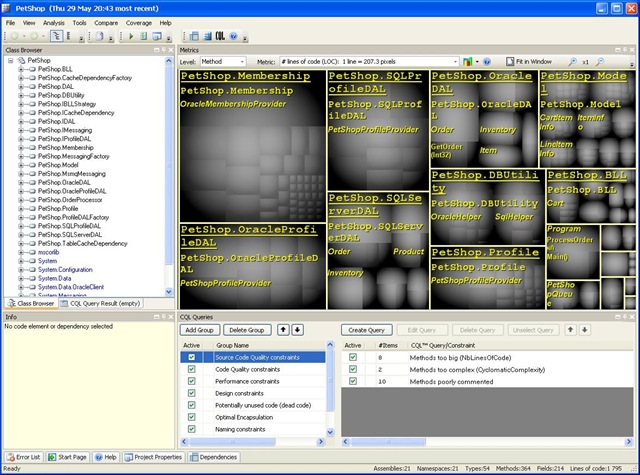Open the Project Properties bottom button
The width and height of the screenshot is (640, 475).
pos(153,457)
